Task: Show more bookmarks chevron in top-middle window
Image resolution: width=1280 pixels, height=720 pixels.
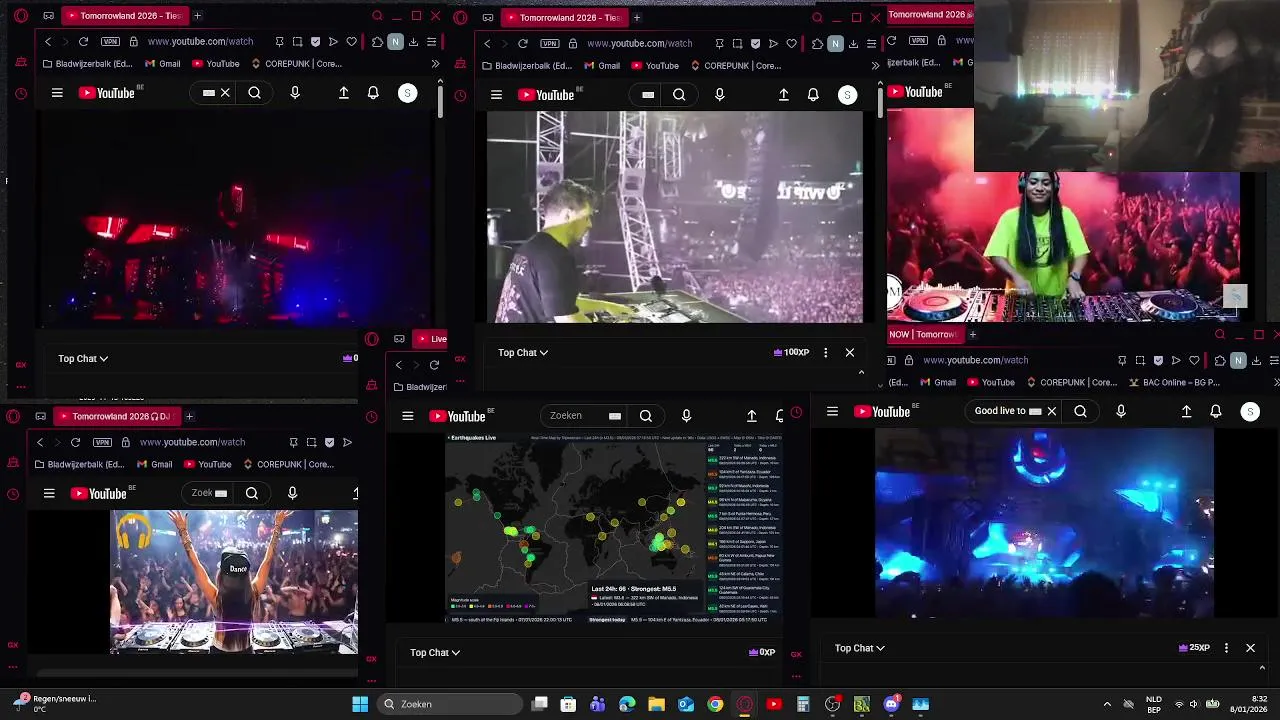Action: 875,66
